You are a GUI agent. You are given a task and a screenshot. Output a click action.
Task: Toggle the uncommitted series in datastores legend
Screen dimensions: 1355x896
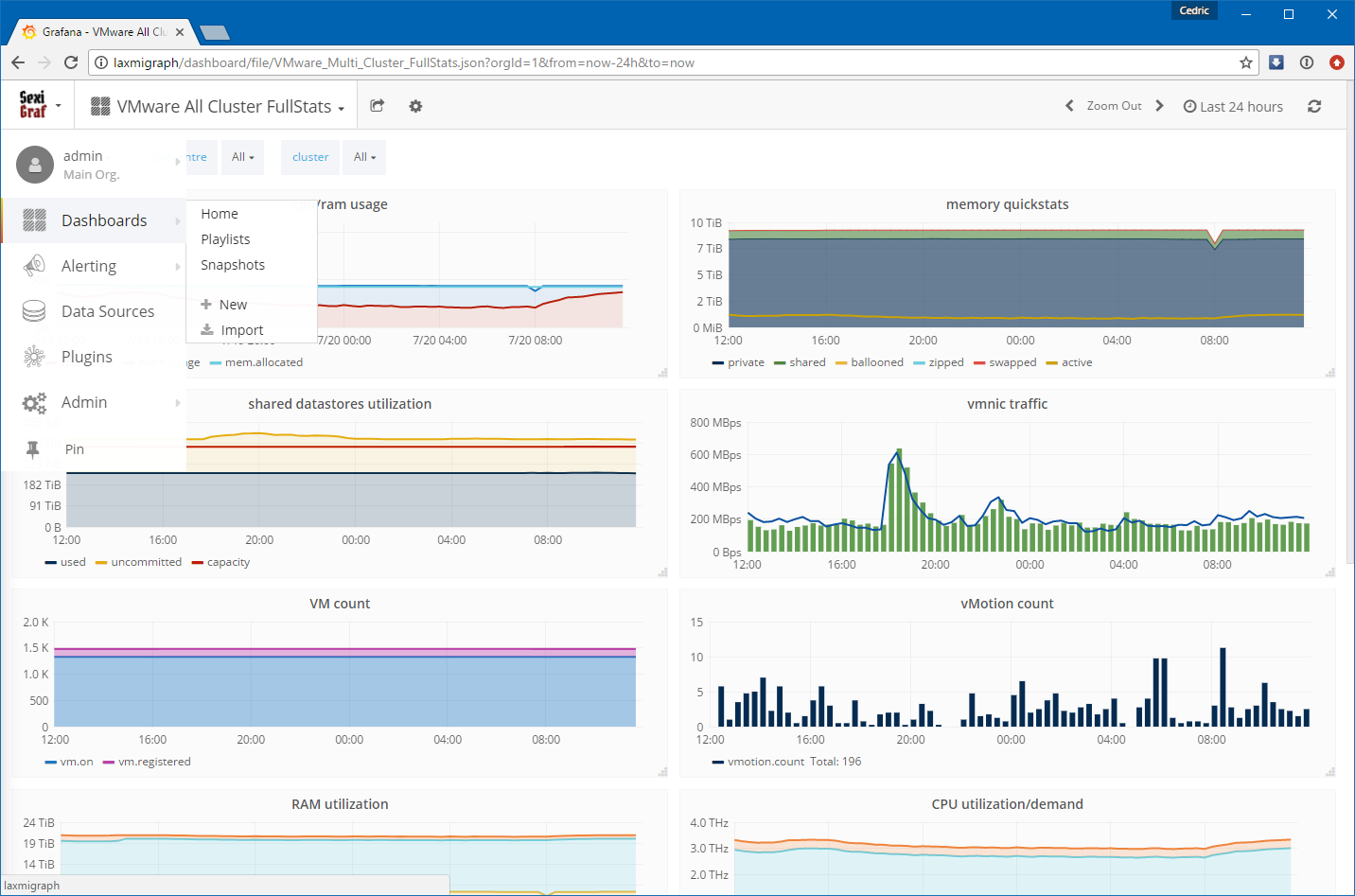(x=146, y=562)
